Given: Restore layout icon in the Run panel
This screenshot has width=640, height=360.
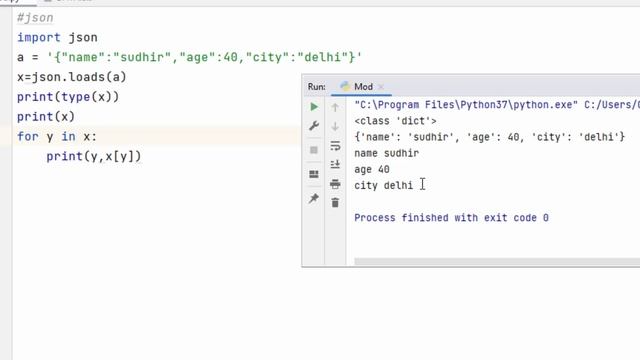Looking at the screenshot, I should tap(314, 174).
